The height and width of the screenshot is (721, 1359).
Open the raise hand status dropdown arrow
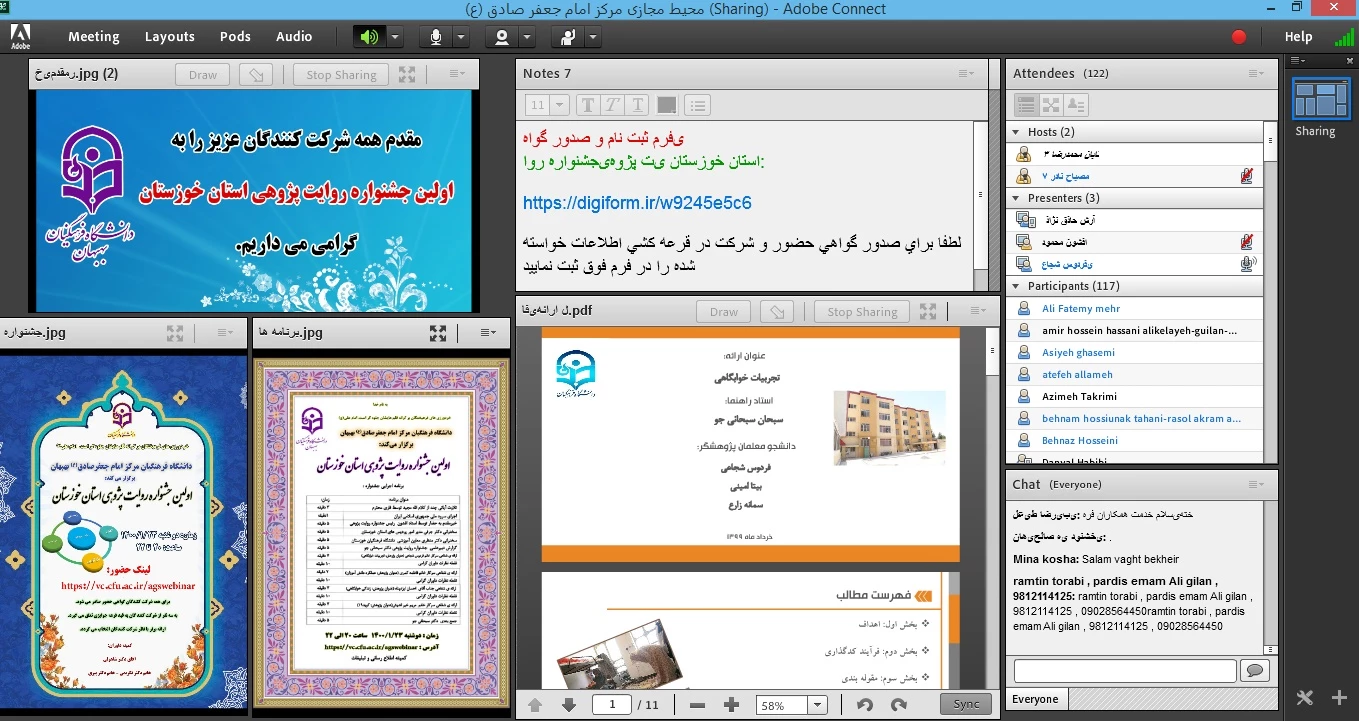point(593,37)
